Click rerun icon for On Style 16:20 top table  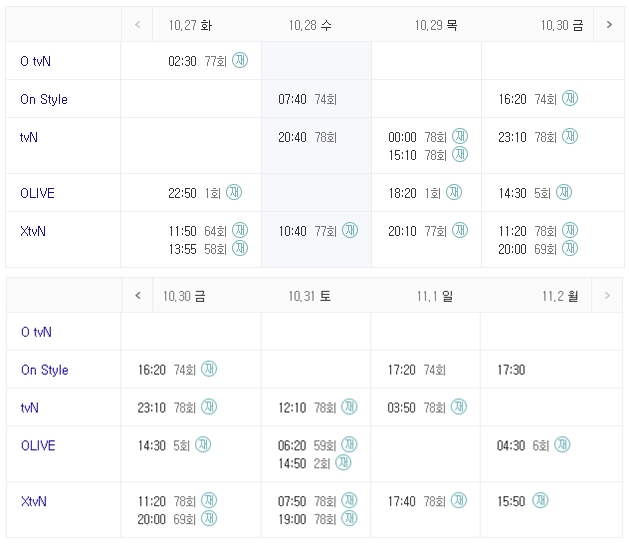(570, 98)
